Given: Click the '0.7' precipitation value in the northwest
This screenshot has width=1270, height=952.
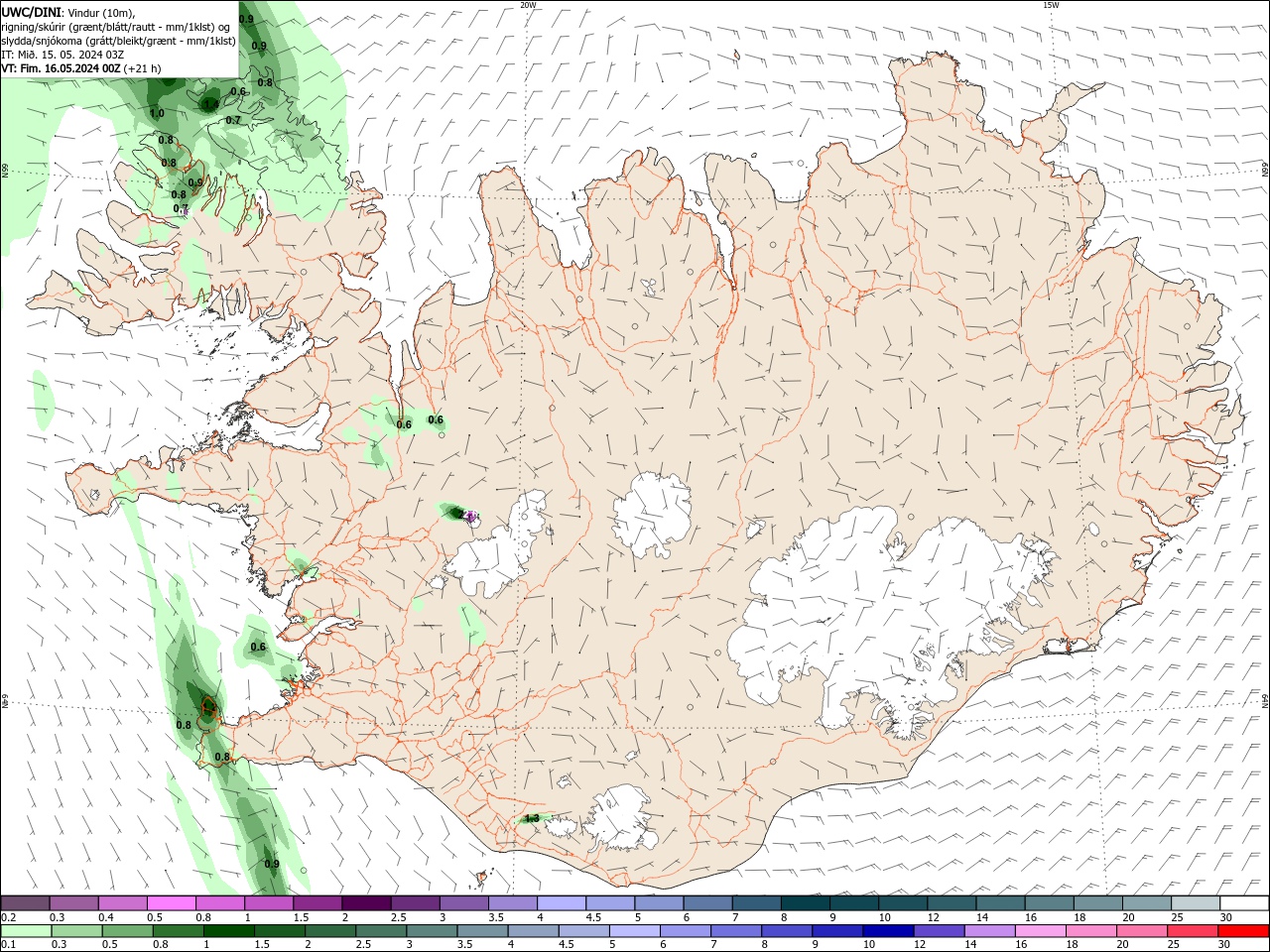Looking at the screenshot, I should click(x=233, y=120).
